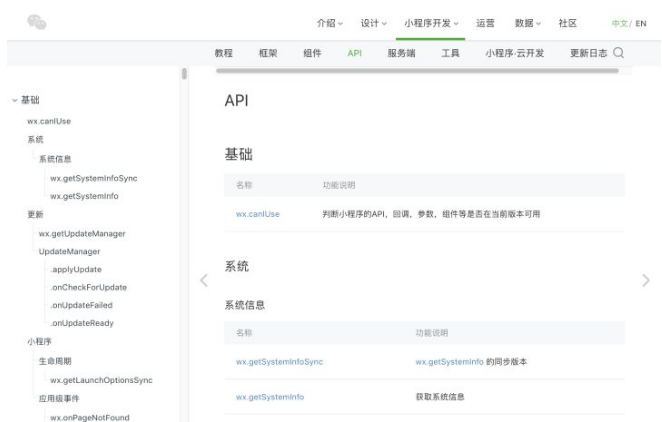Go to previous page arrow
662x422 pixels.
click(x=204, y=280)
